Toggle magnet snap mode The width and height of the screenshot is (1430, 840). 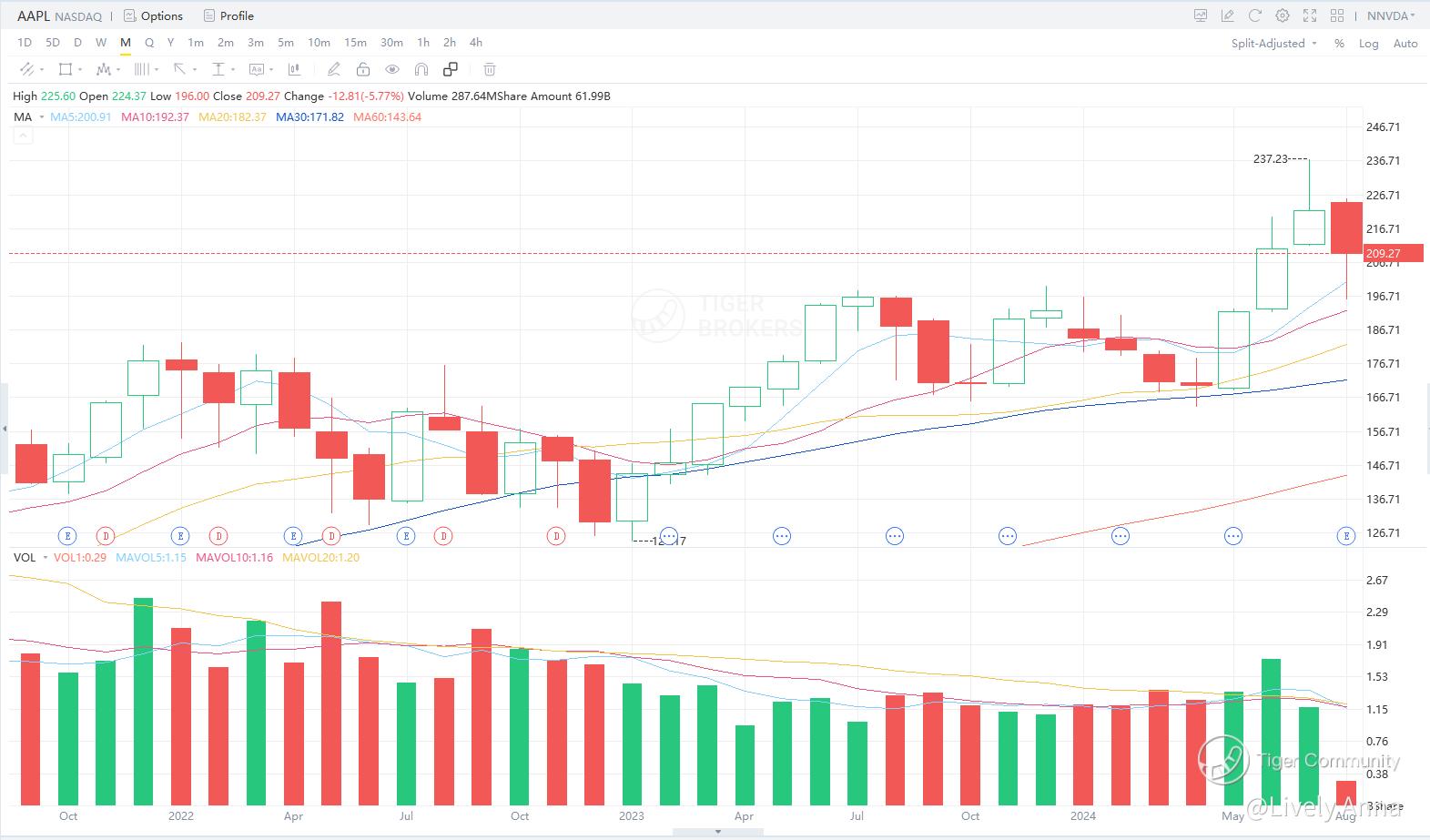click(421, 69)
